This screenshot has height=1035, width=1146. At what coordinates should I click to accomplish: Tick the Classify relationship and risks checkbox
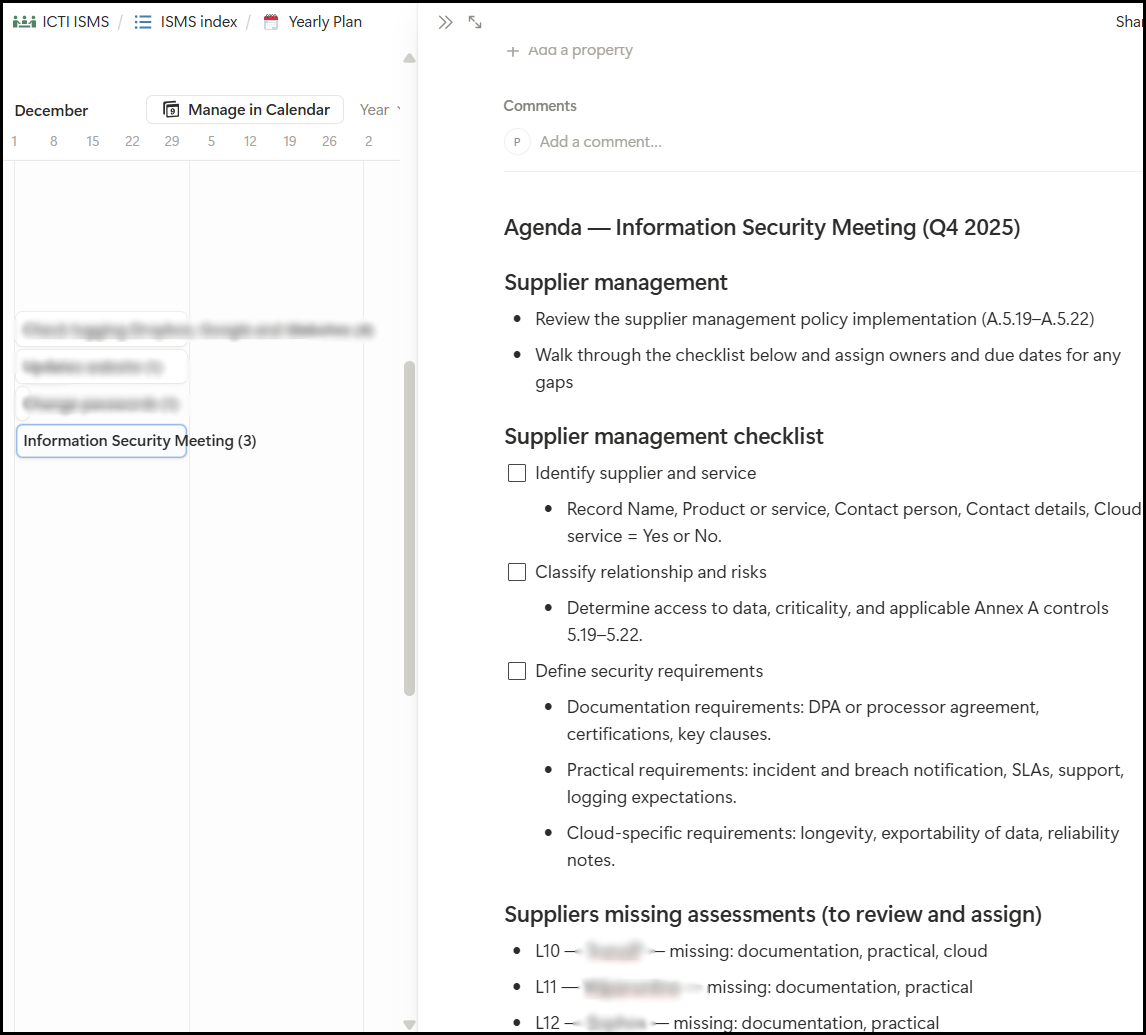(x=517, y=572)
